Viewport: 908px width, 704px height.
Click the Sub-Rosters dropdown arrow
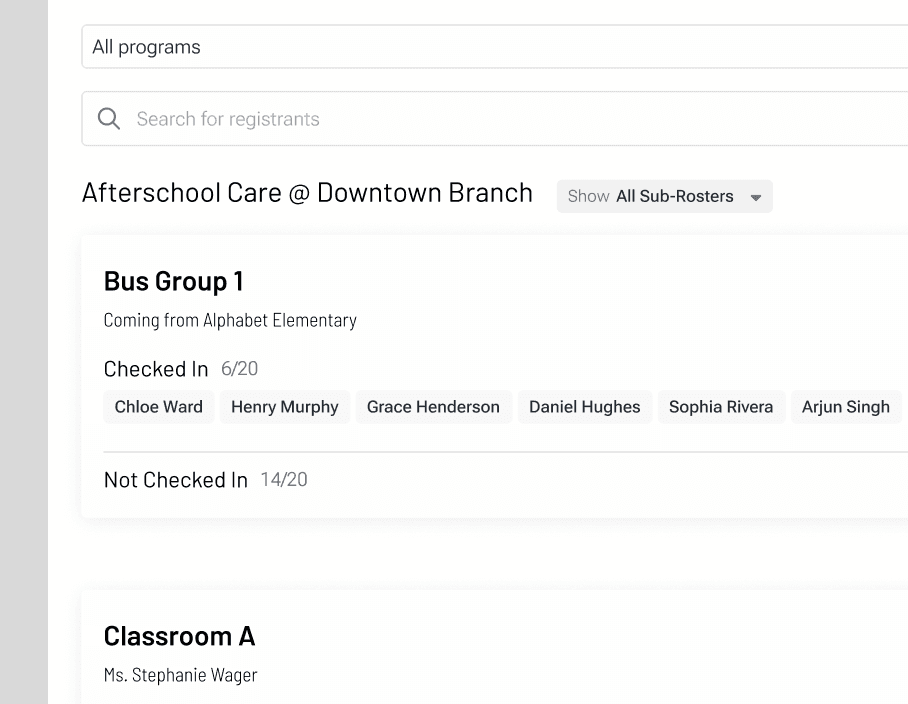tap(756, 197)
